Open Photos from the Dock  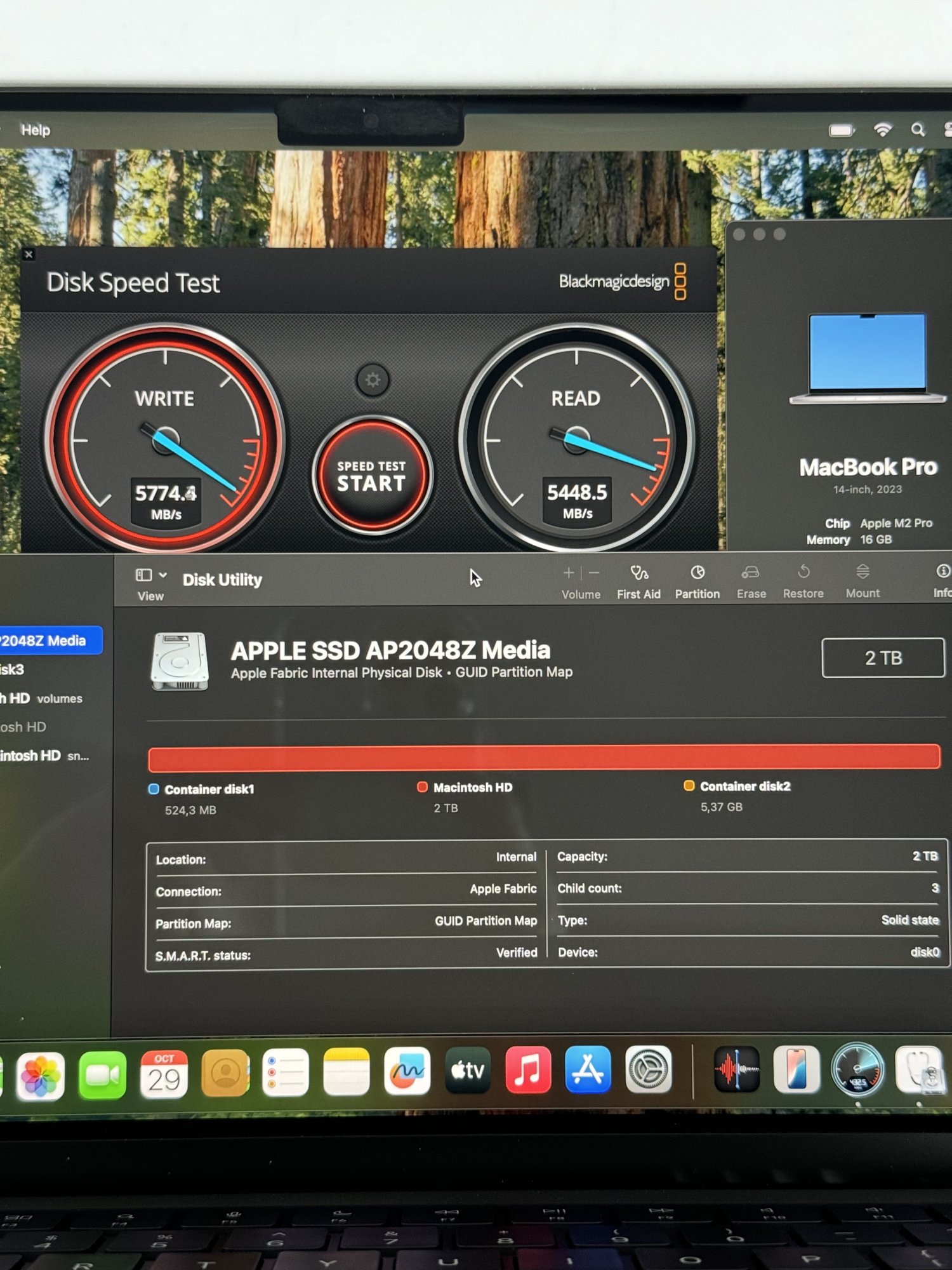(41, 1076)
